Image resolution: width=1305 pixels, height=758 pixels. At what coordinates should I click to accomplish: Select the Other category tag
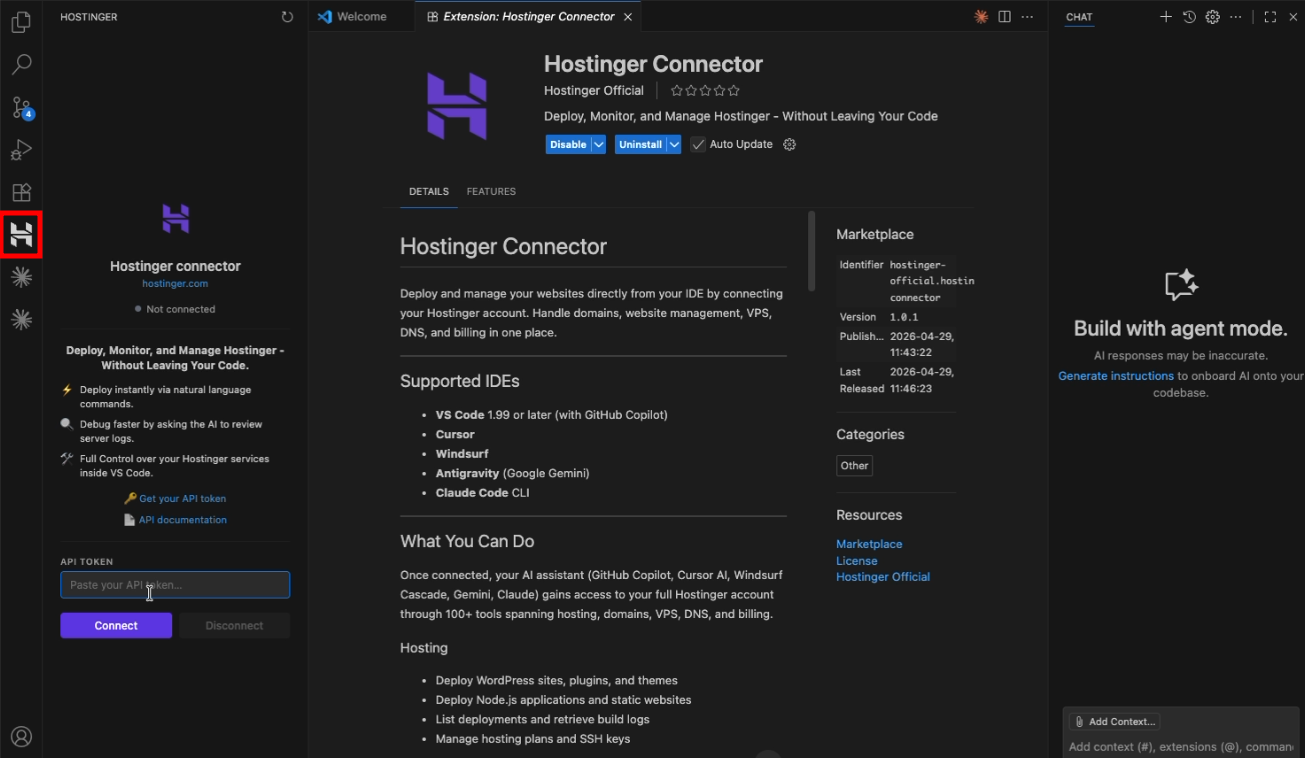coord(855,466)
